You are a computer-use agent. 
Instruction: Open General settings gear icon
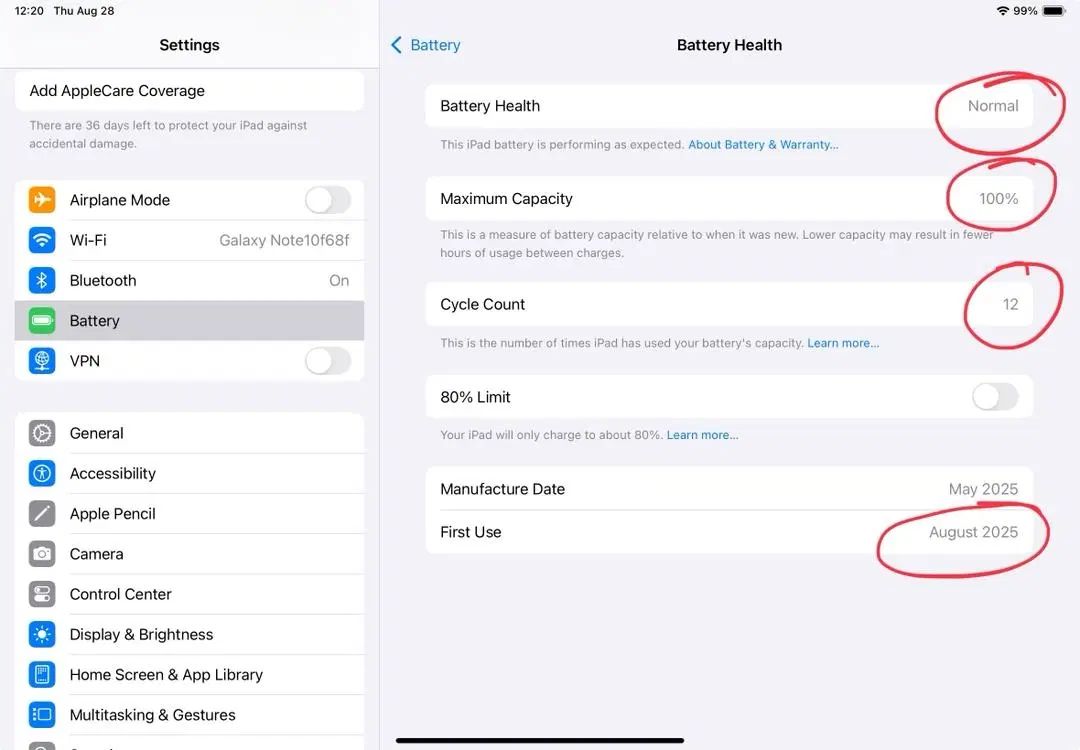click(x=42, y=433)
